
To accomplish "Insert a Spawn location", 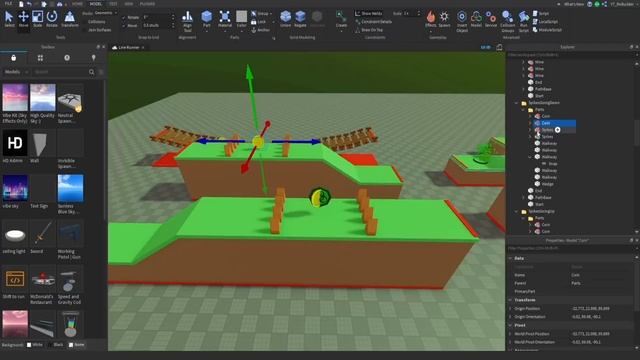I will click(x=444, y=19).
